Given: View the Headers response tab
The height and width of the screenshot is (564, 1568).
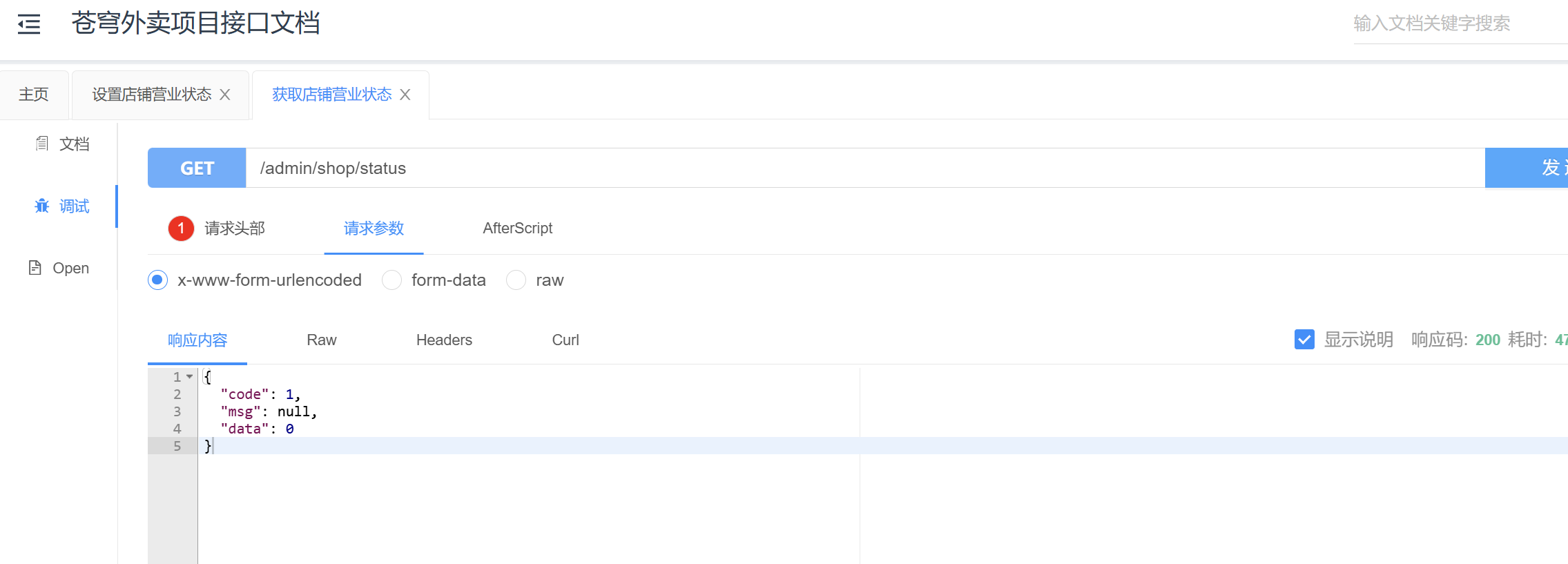Looking at the screenshot, I should (x=444, y=340).
